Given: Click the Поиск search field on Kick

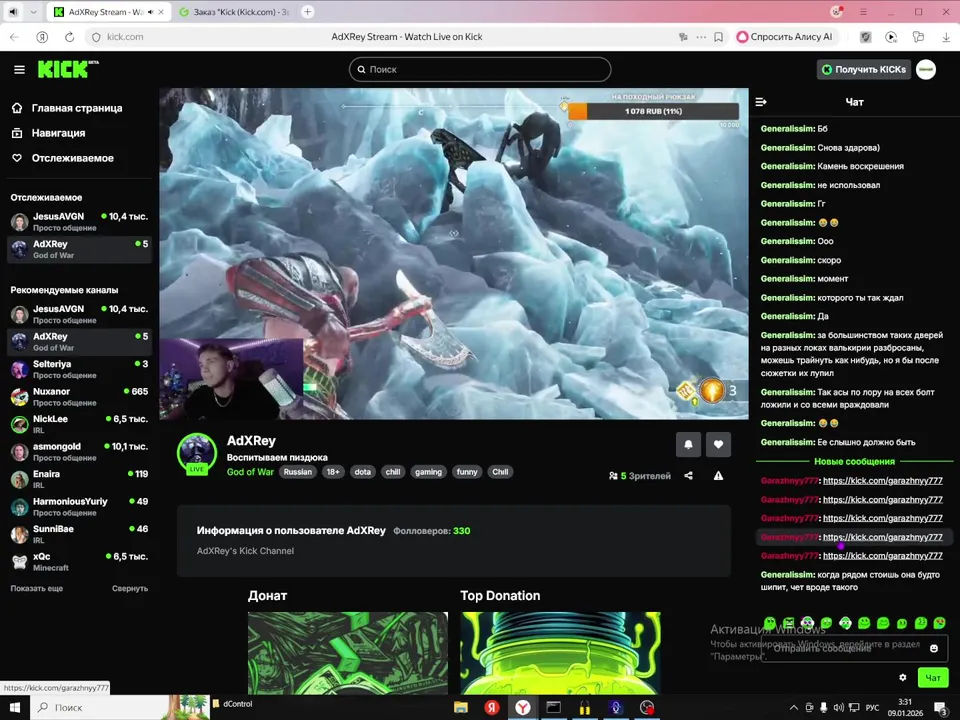Looking at the screenshot, I should (480, 69).
